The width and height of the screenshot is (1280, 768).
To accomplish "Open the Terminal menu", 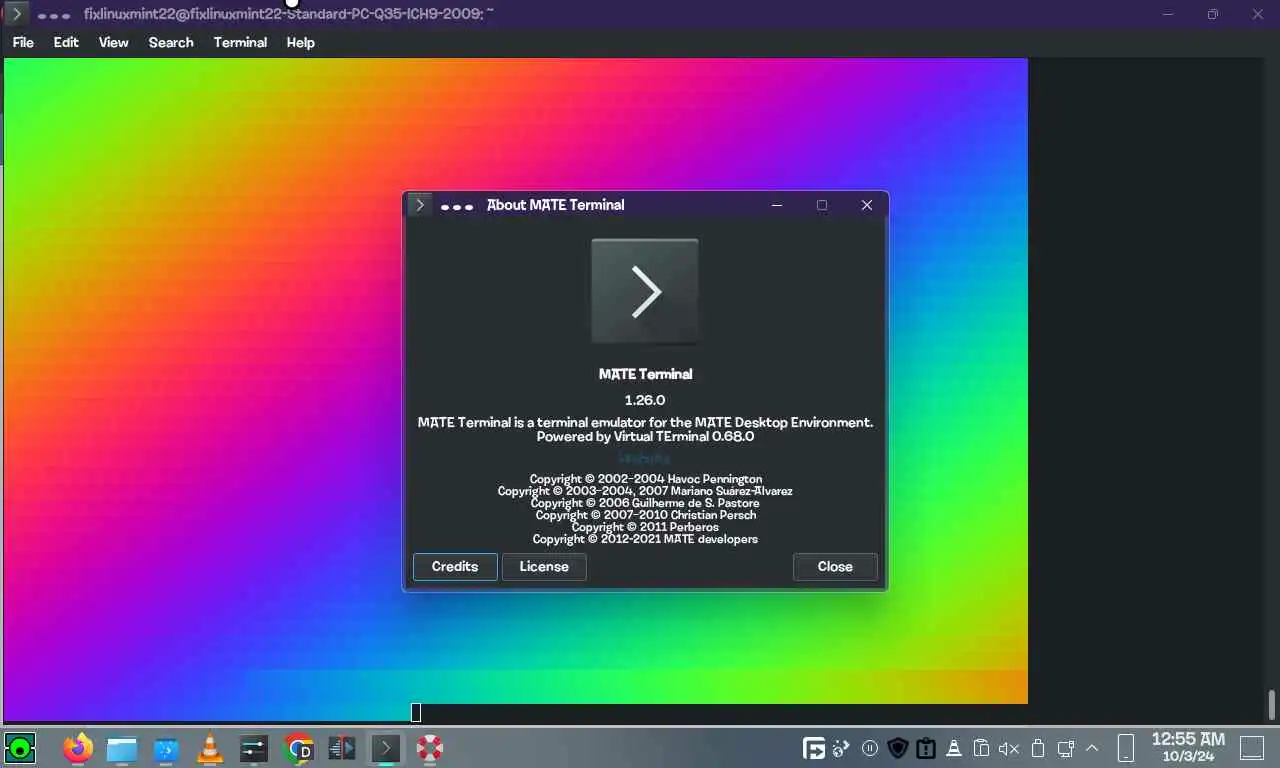I will click(240, 42).
